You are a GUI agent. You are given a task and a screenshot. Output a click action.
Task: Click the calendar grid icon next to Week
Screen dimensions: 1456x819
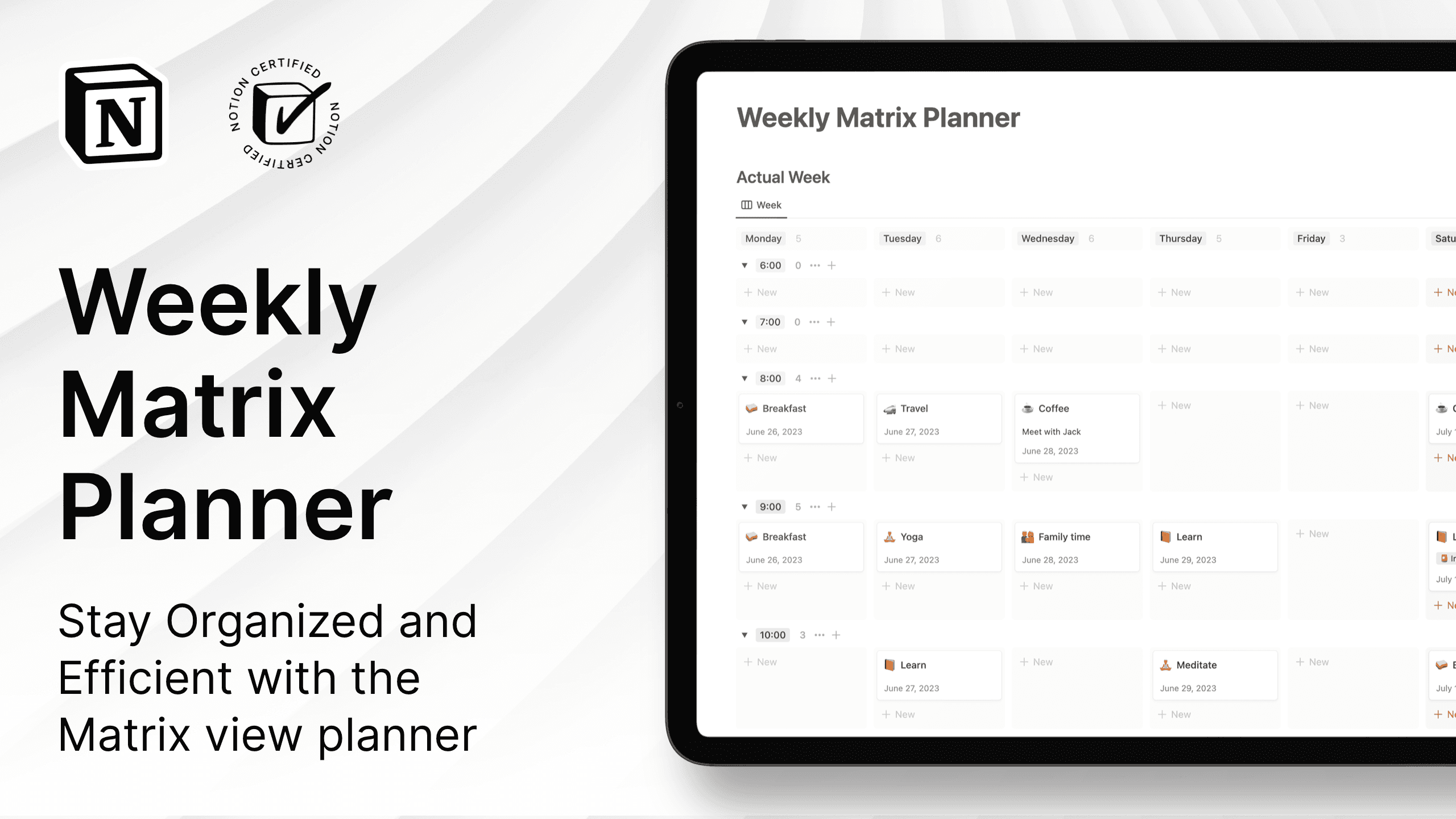[x=748, y=205]
